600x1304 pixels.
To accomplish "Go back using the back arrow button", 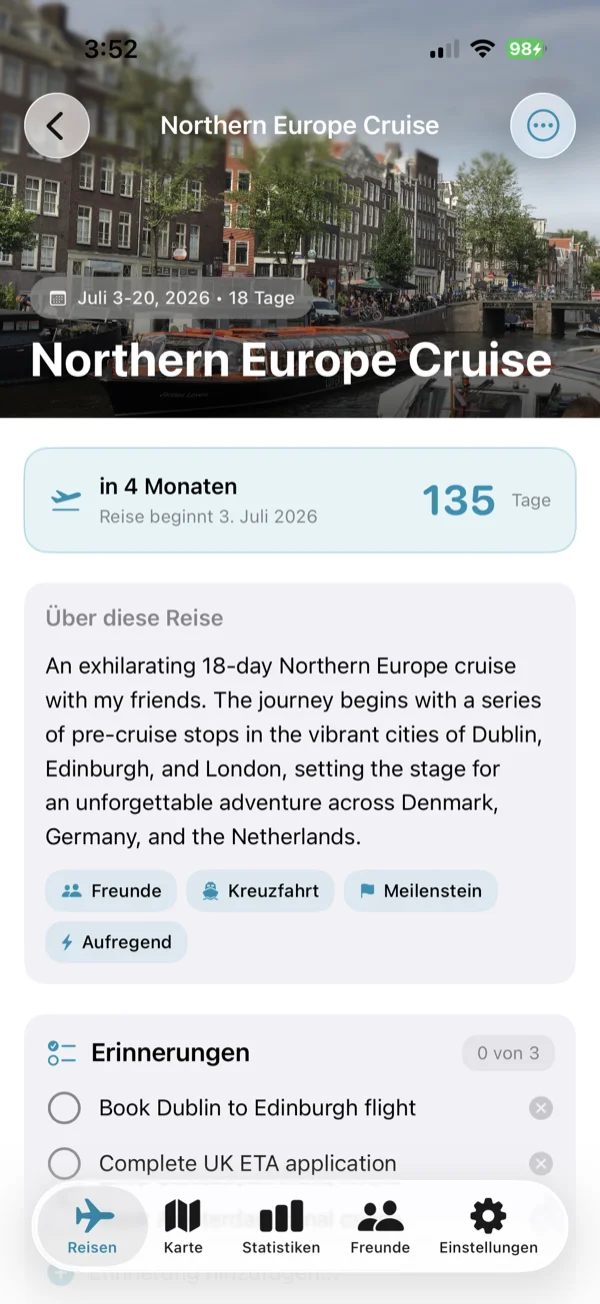I will [x=57, y=125].
